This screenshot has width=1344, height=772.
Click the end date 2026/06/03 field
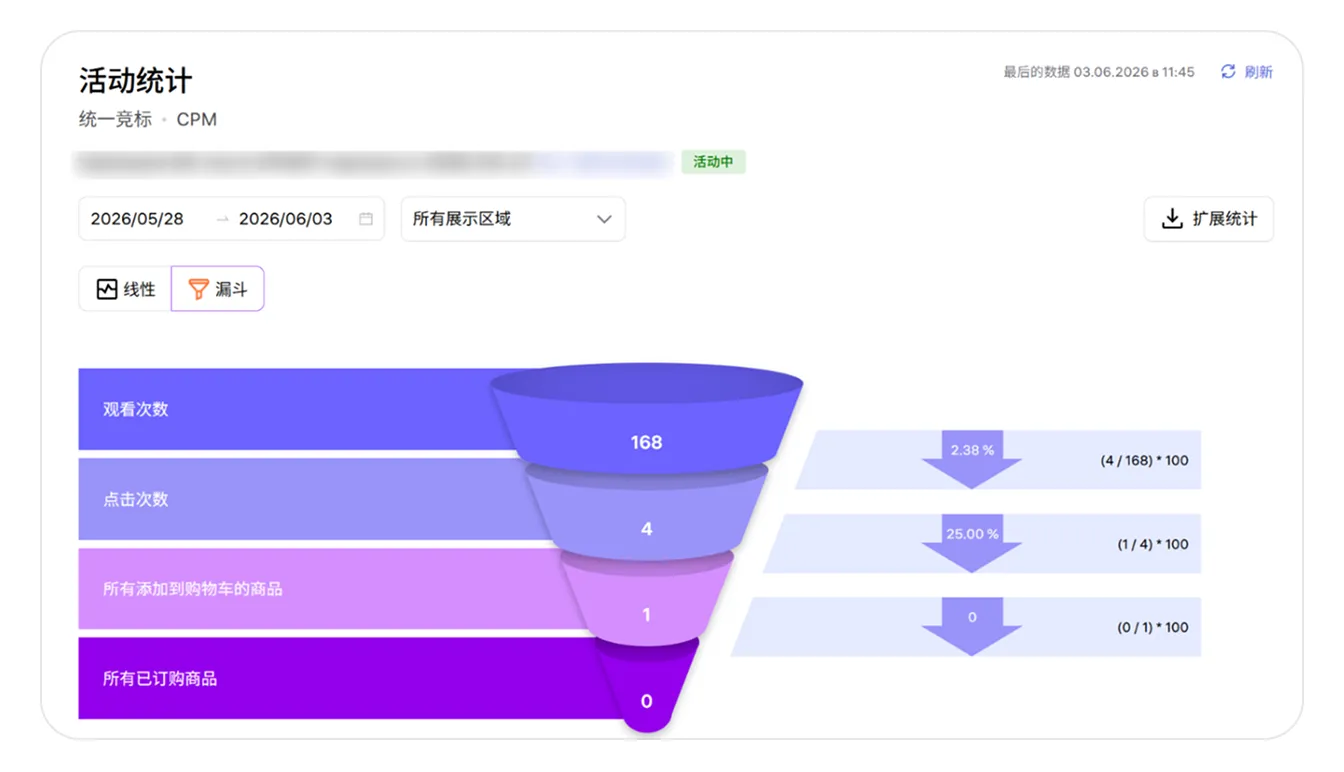click(286, 219)
